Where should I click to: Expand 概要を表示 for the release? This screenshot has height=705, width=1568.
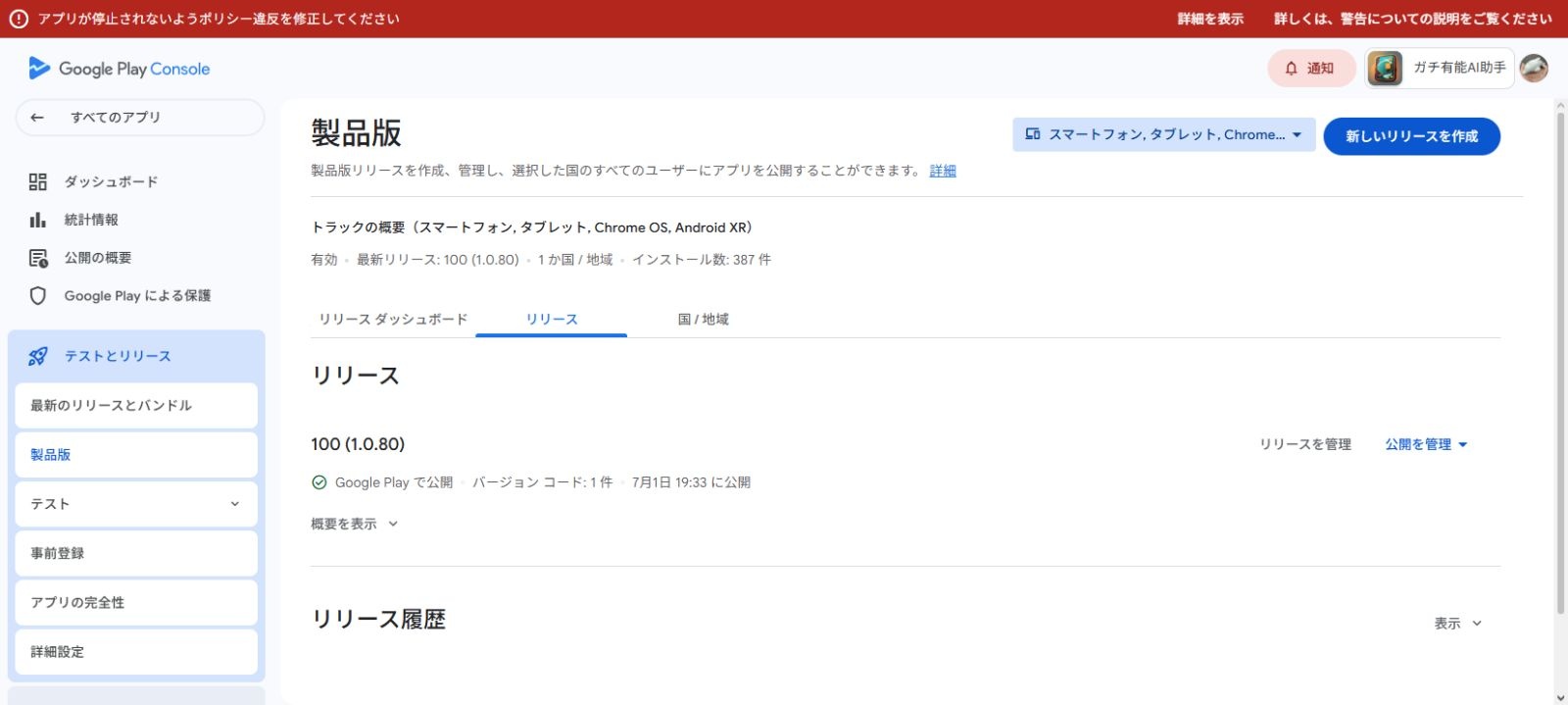click(x=354, y=524)
